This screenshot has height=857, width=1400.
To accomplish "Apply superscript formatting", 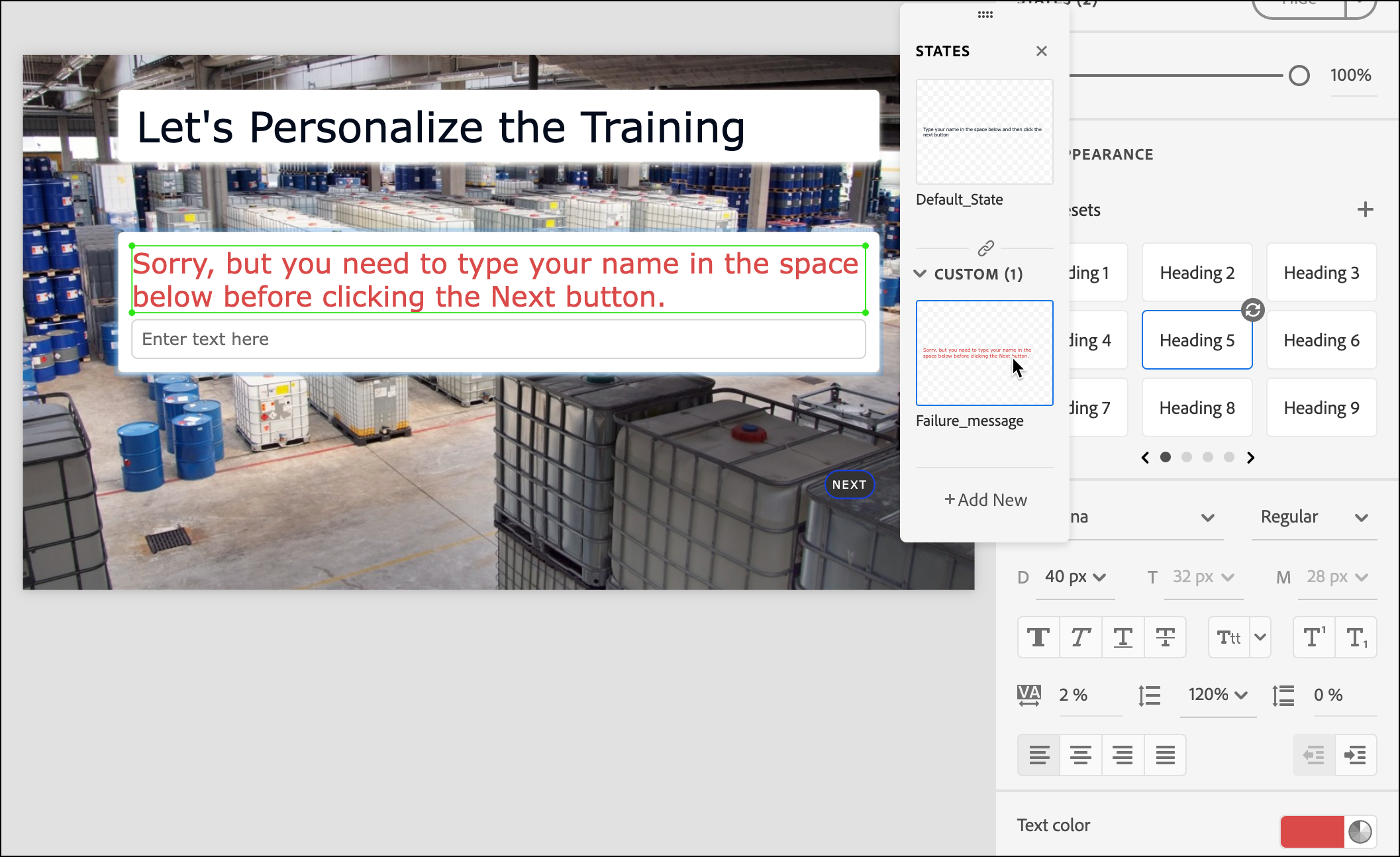I will pyautogui.click(x=1314, y=637).
